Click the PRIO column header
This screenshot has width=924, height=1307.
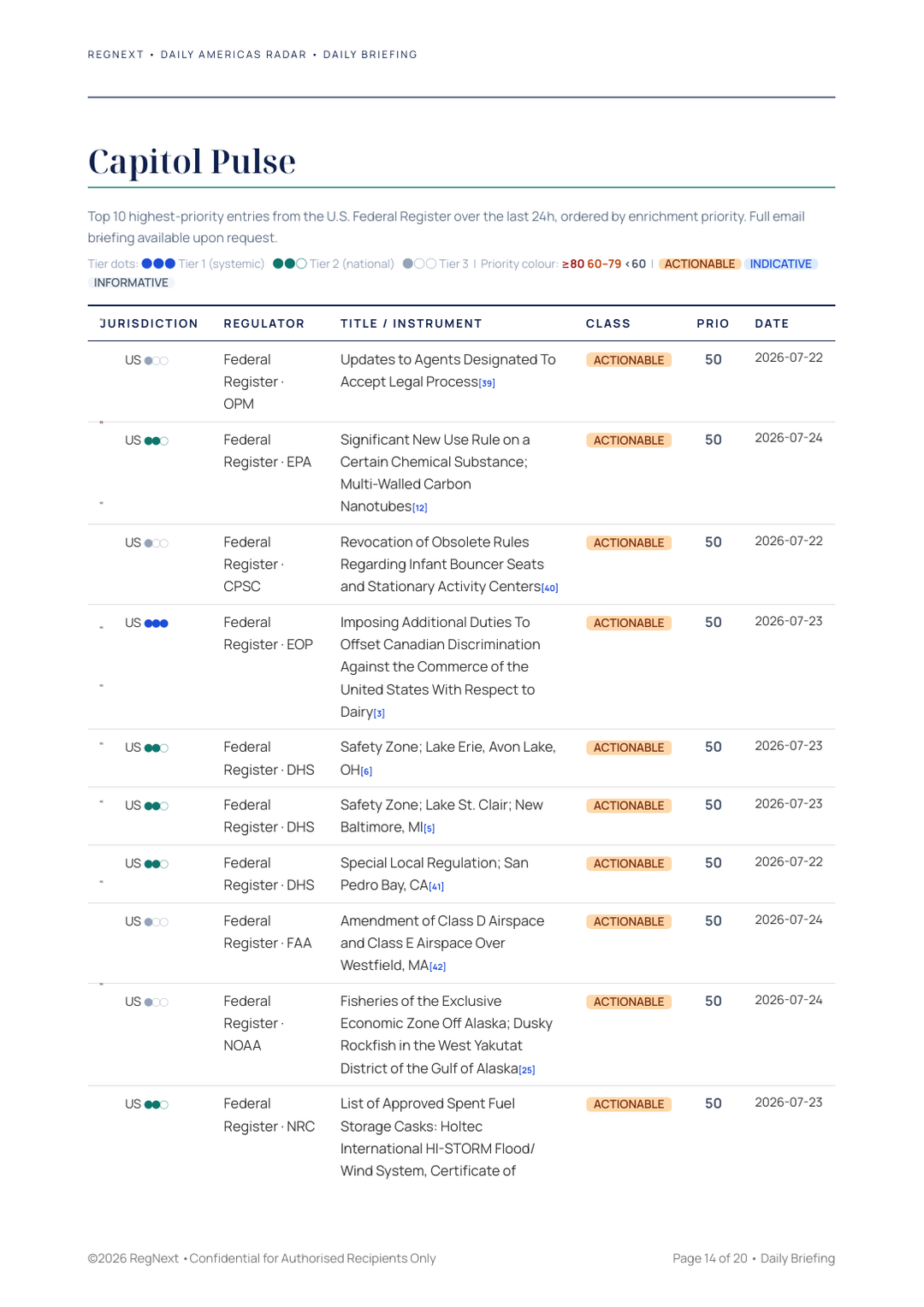pos(713,323)
